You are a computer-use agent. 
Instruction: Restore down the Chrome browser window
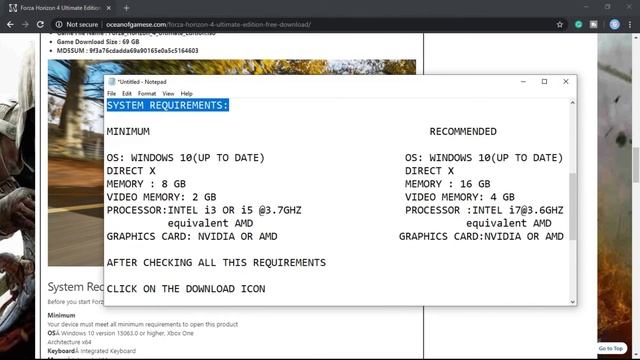607,7
